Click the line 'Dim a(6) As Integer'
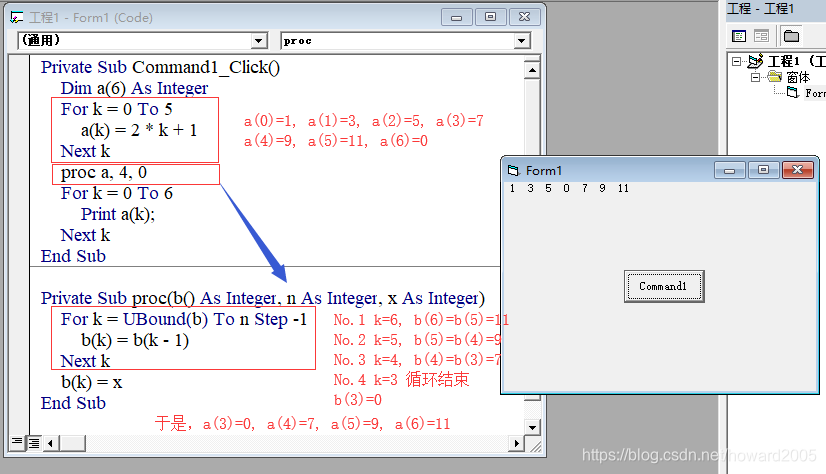The image size is (826, 474). 134,88
